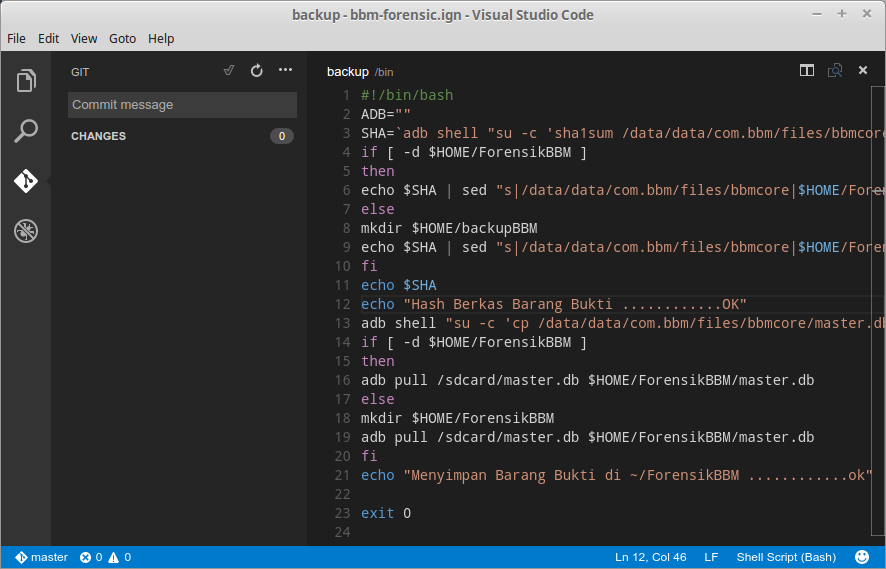This screenshot has width=886, height=569.
Task: Open the Explorer view in activity bar
Action: pyautogui.click(x=26, y=80)
